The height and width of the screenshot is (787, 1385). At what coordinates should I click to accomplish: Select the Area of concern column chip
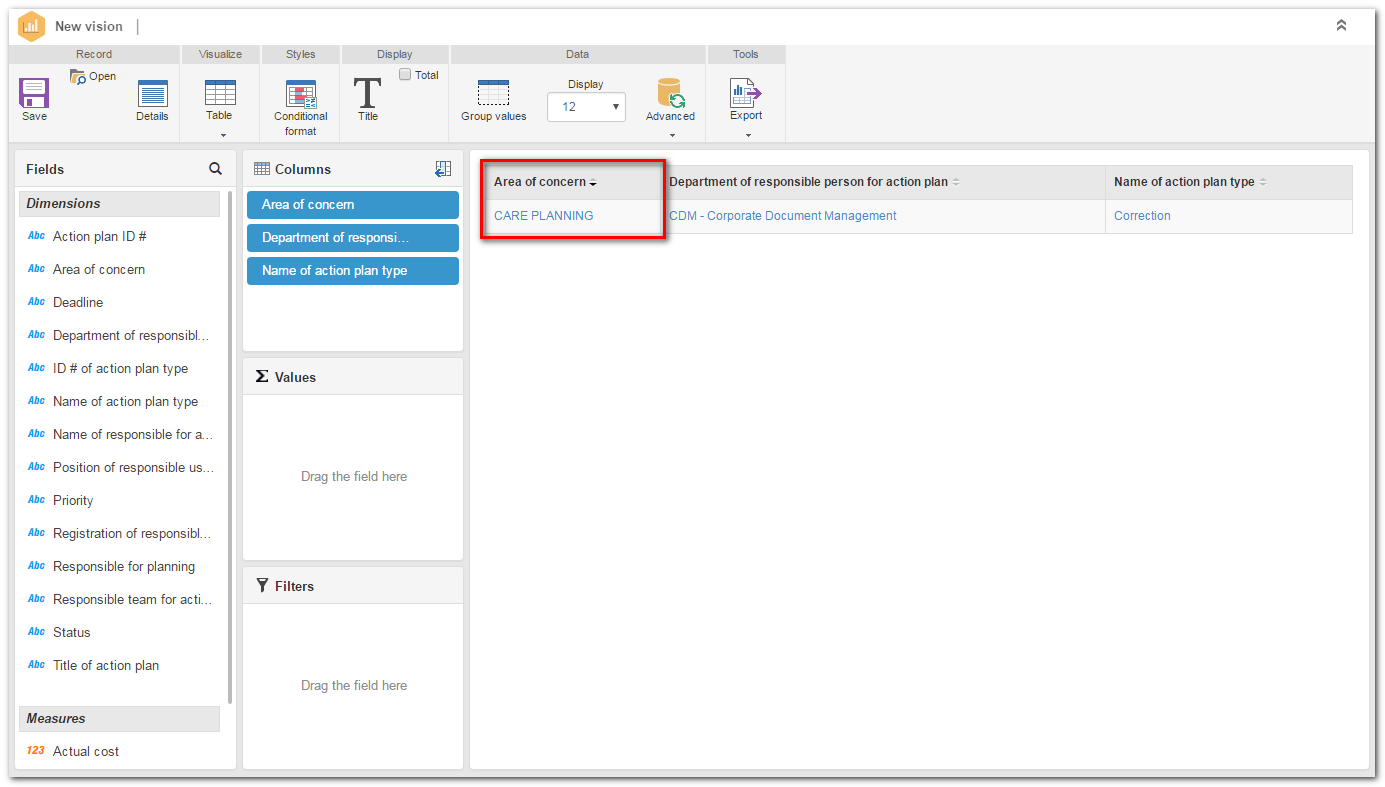click(x=353, y=205)
